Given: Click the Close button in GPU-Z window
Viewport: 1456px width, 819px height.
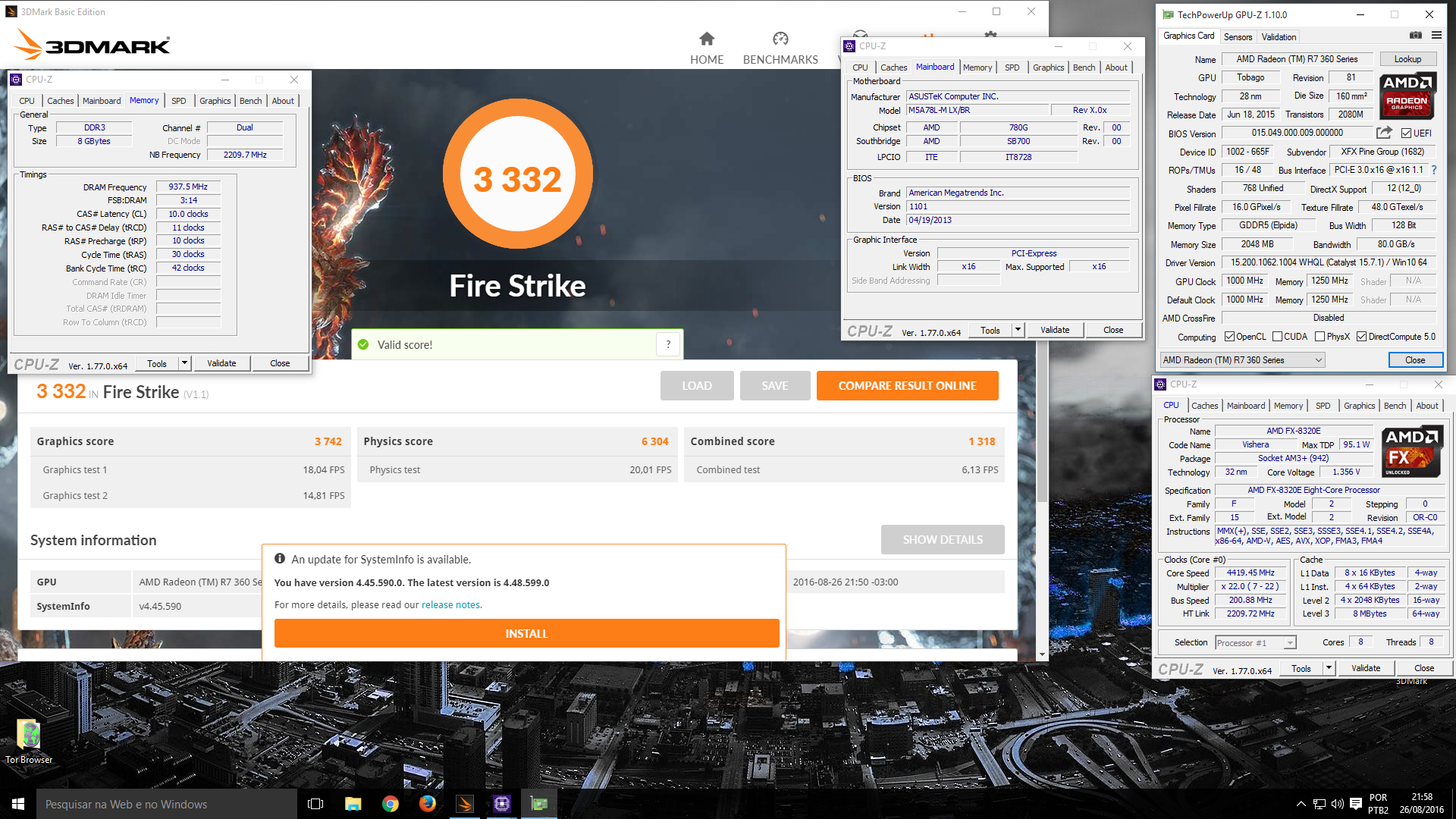Looking at the screenshot, I should [x=1415, y=360].
